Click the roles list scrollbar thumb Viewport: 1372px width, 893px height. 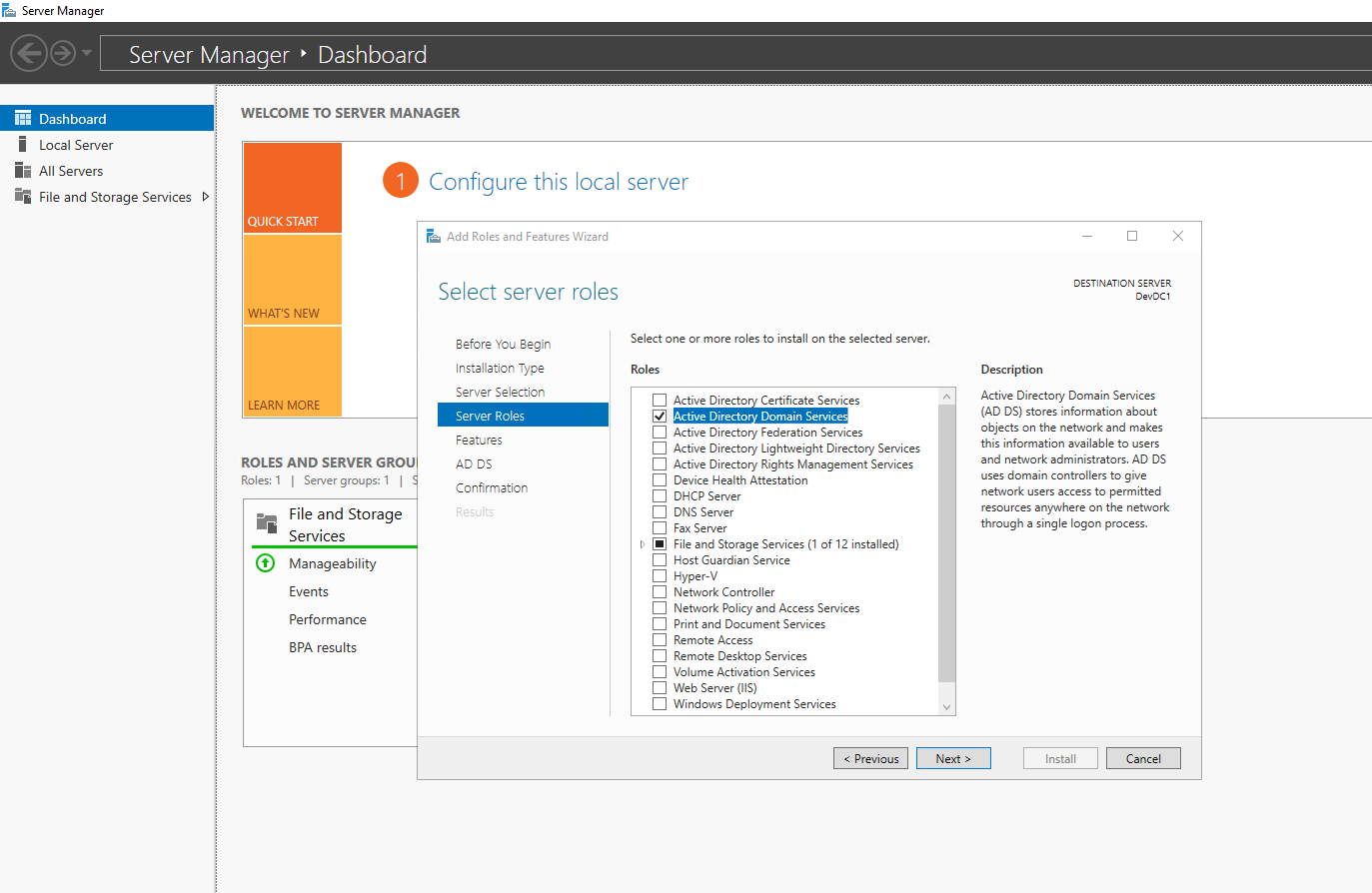(947, 543)
